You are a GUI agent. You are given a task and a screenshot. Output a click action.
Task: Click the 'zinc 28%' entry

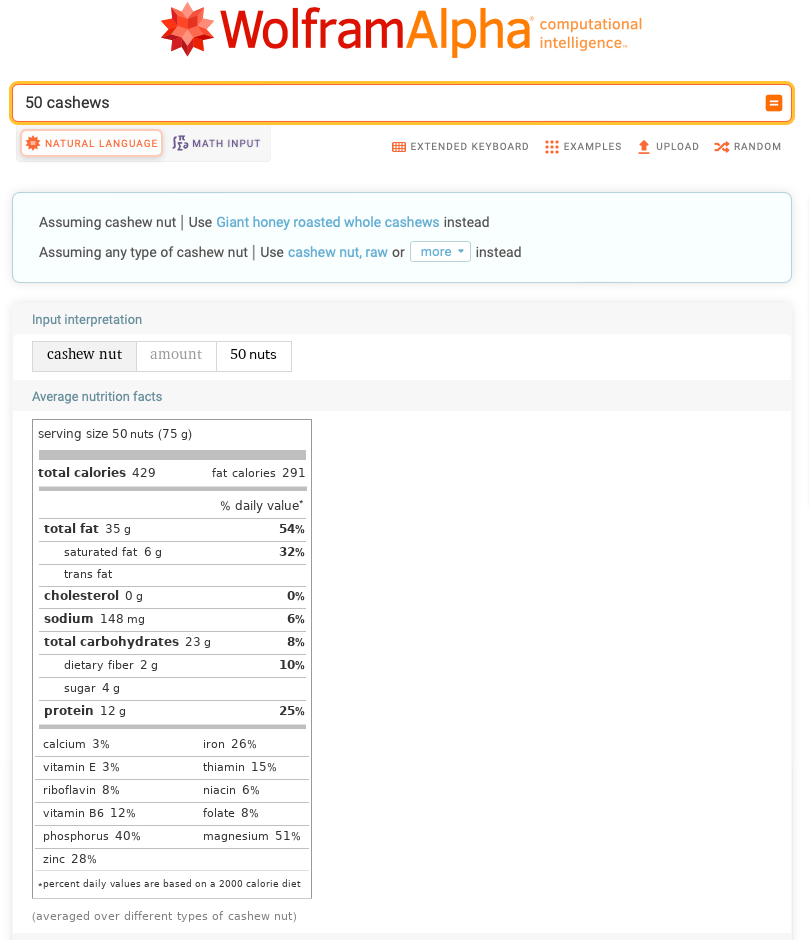(70, 859)
